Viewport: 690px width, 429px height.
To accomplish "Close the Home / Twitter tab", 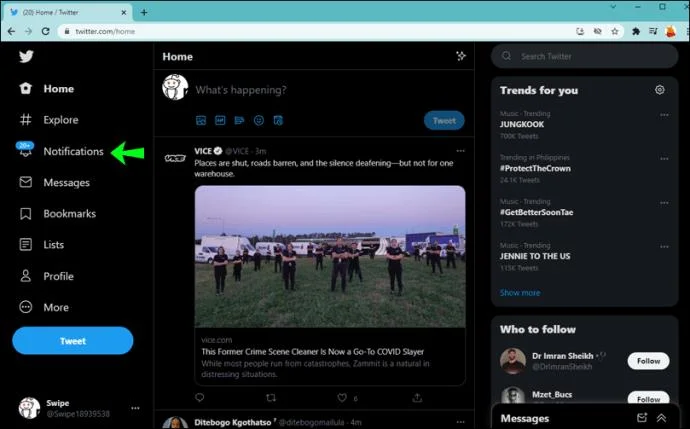I will (x=124, y=12).
